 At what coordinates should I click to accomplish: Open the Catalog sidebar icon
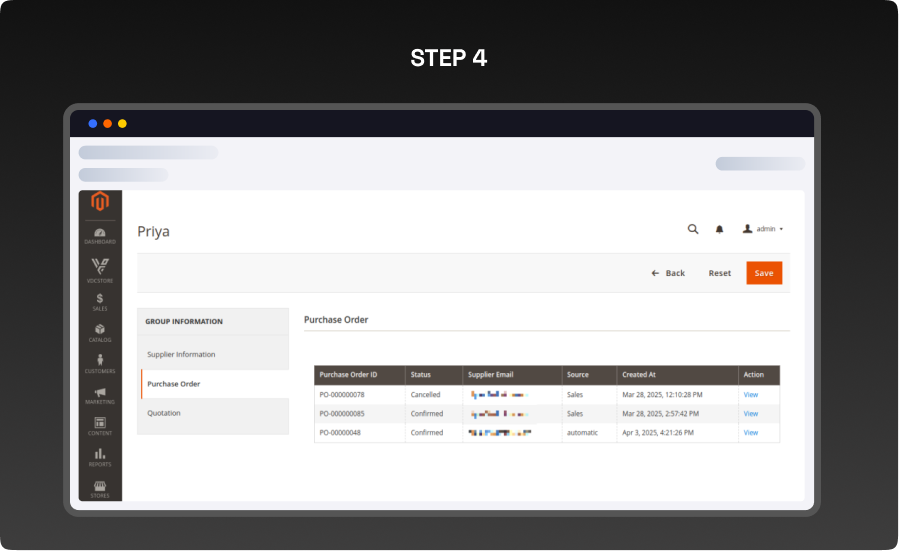100,333
